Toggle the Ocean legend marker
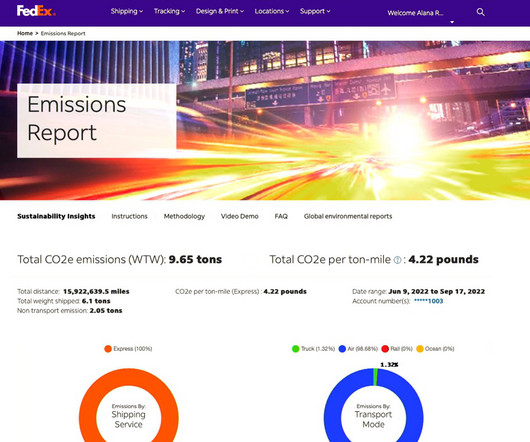This screenshot has height=442, width=530. click(420, 349)
